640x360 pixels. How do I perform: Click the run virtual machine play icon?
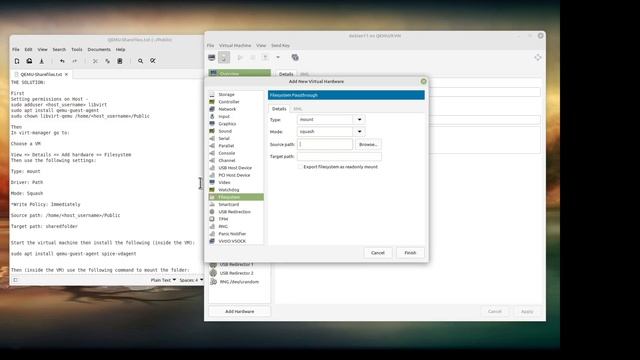(x=240, y=58)
